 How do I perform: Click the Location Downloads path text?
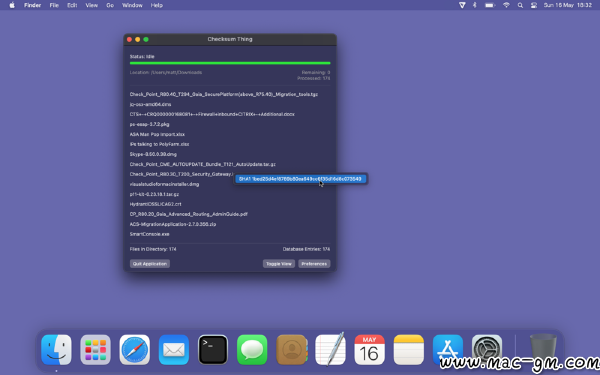[x=166, y=72]
